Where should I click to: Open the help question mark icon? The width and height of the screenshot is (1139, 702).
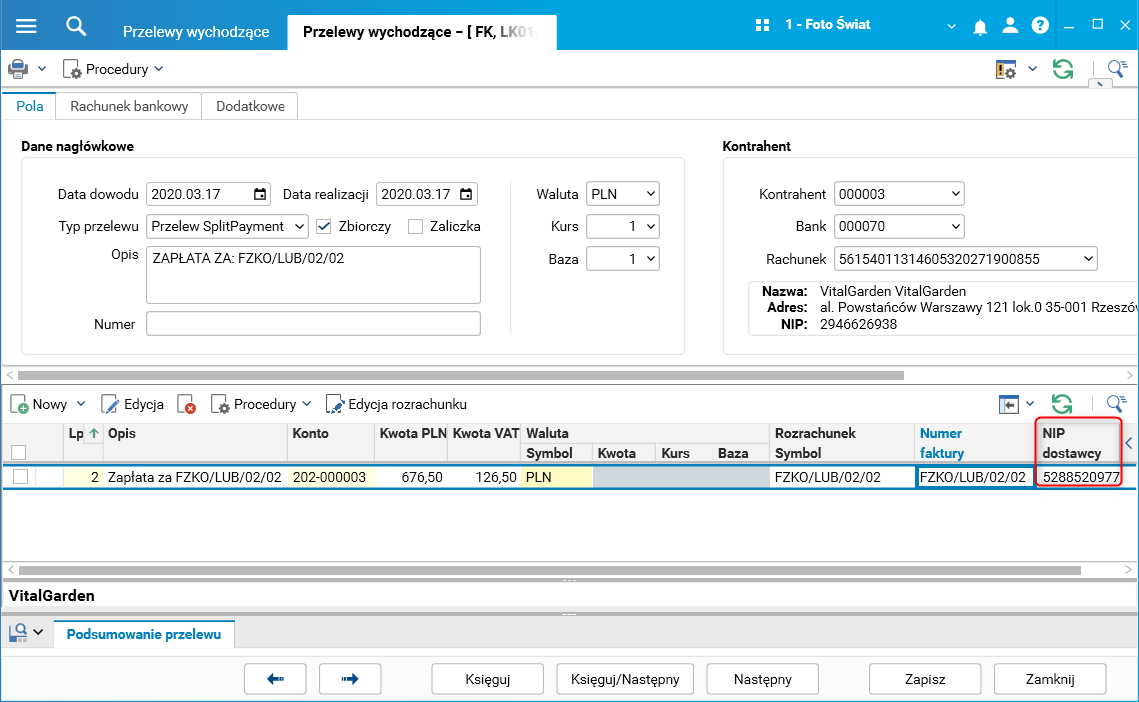coord(1040,26)
